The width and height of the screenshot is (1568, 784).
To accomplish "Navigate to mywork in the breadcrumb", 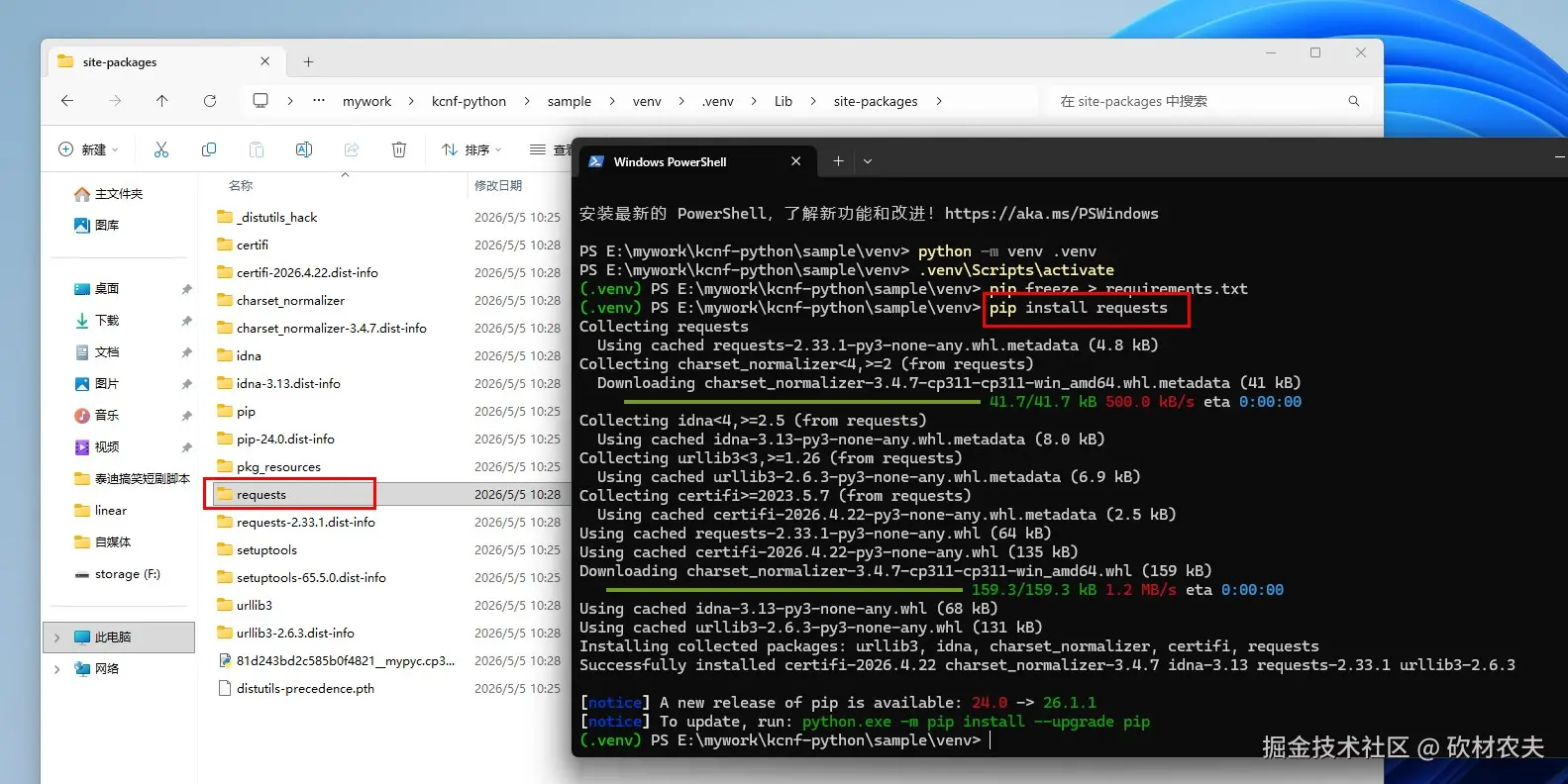I will [366, 101].
